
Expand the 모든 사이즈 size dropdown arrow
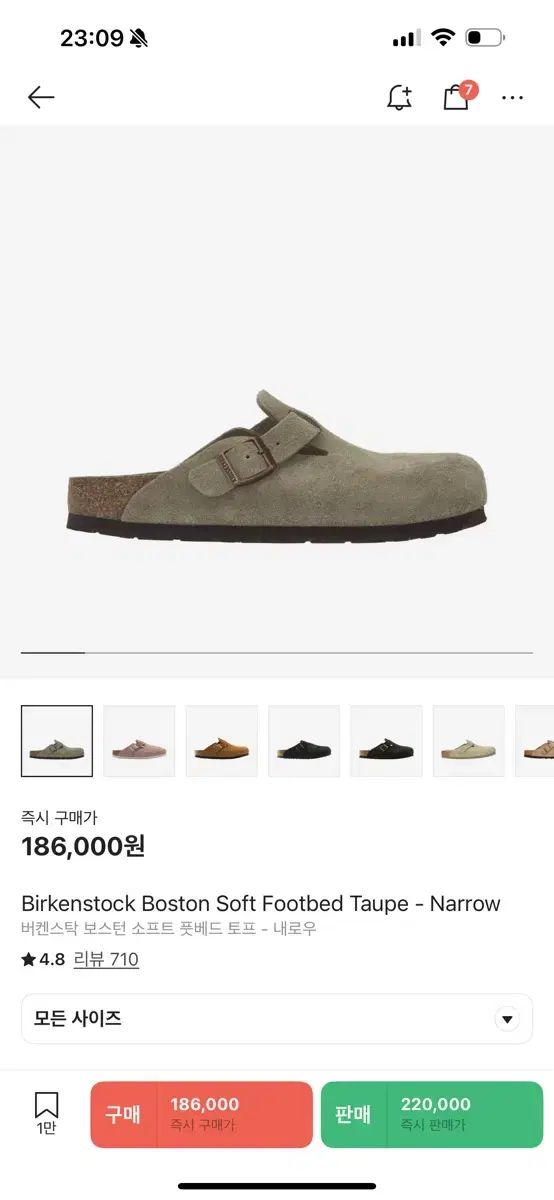[x=508, y=1019]
